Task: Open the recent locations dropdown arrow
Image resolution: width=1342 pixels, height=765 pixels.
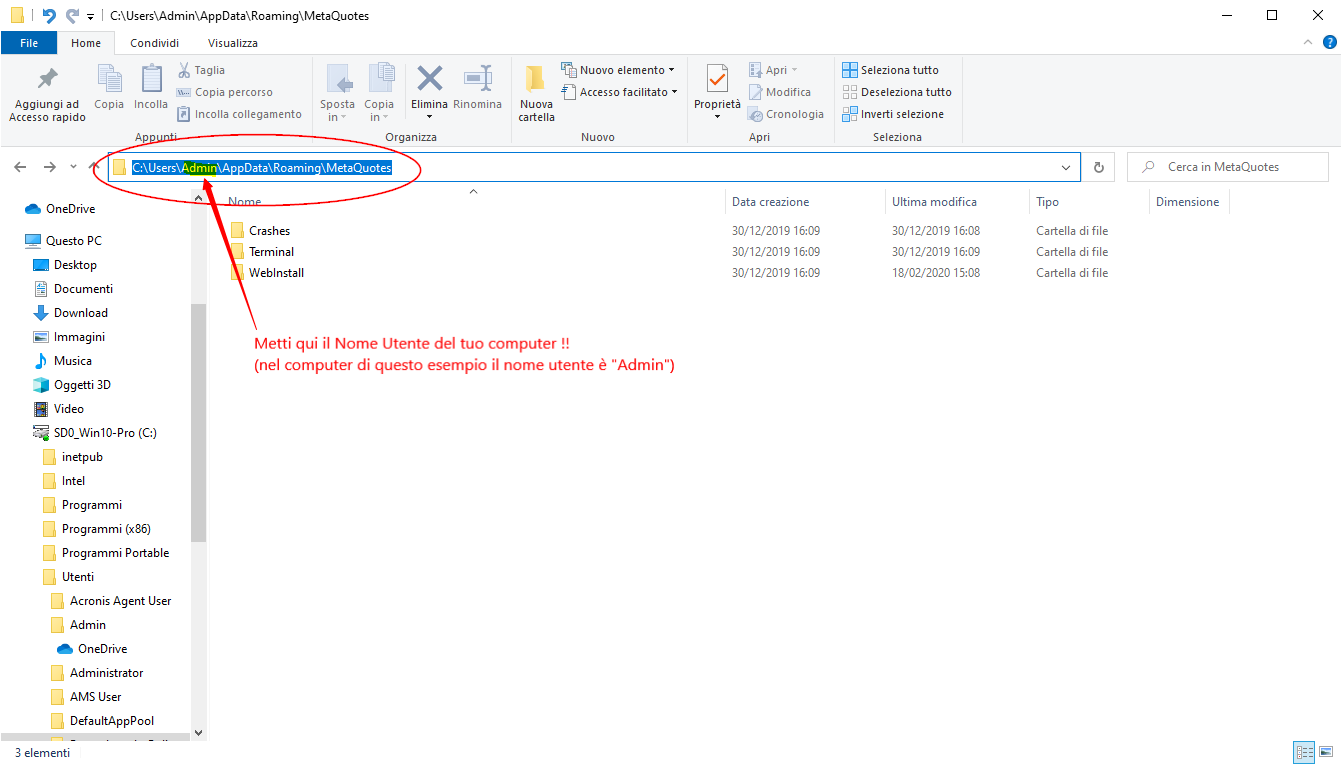Action: (x=74, y=168)
